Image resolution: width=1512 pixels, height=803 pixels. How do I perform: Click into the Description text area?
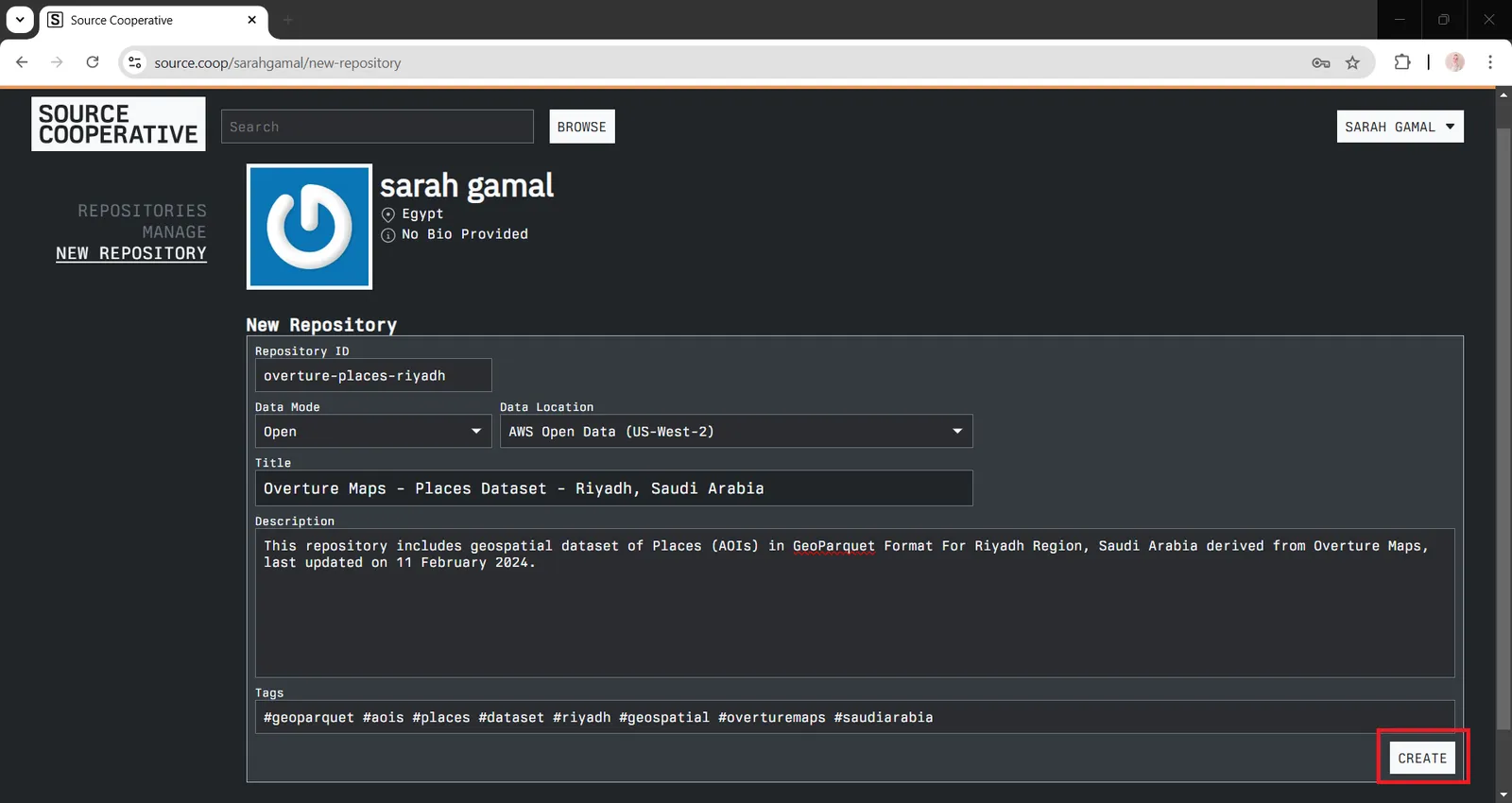(854, 603)
